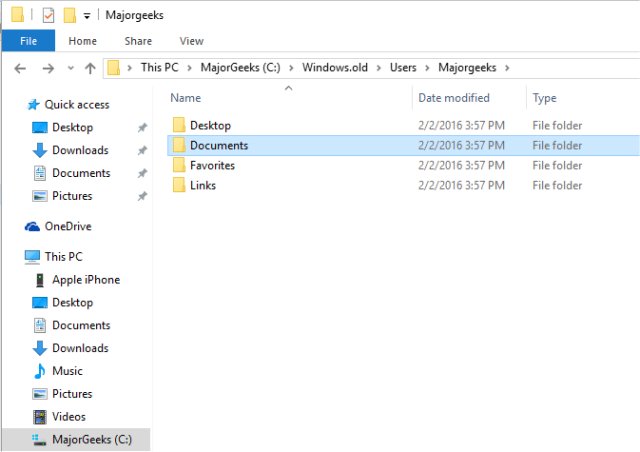Select This PC in navigation pane
This screenshot has width=640, height=452.
63,256
